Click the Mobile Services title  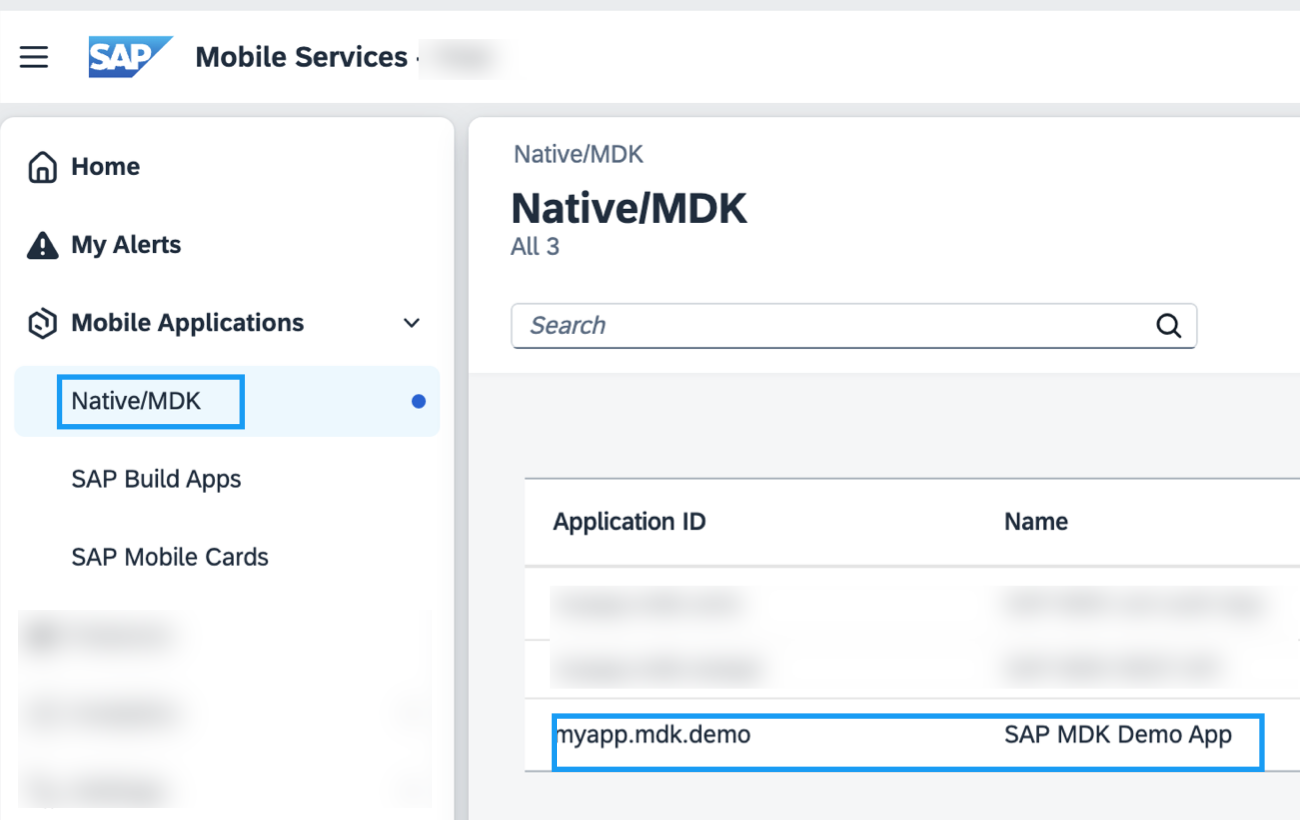tap(301, 57)
